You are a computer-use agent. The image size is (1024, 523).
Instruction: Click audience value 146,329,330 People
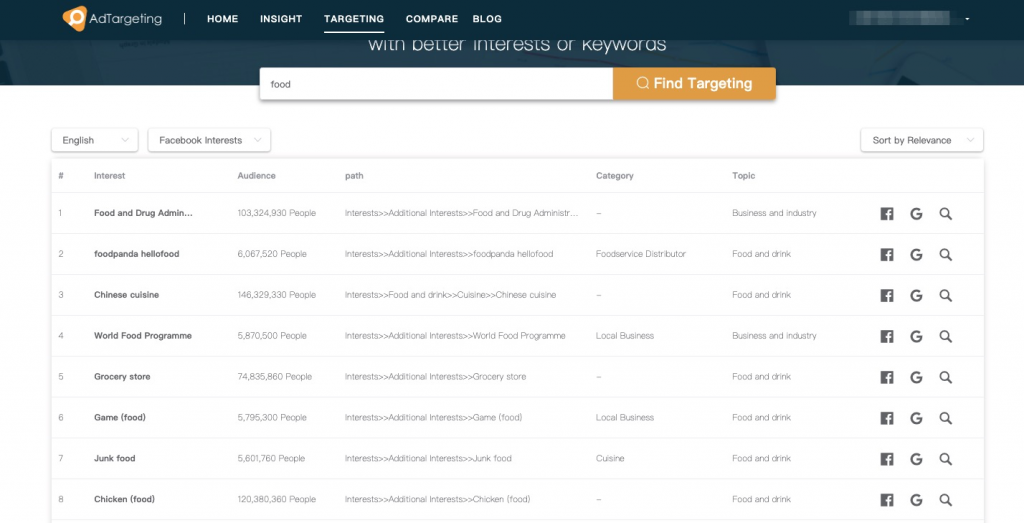click(x=277, y=294)
